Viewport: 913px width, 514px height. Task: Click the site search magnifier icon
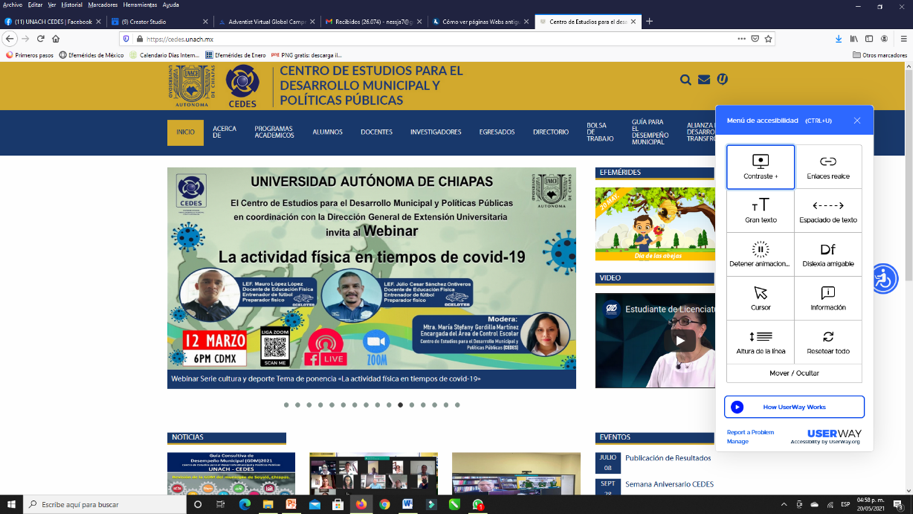[685, 80]
